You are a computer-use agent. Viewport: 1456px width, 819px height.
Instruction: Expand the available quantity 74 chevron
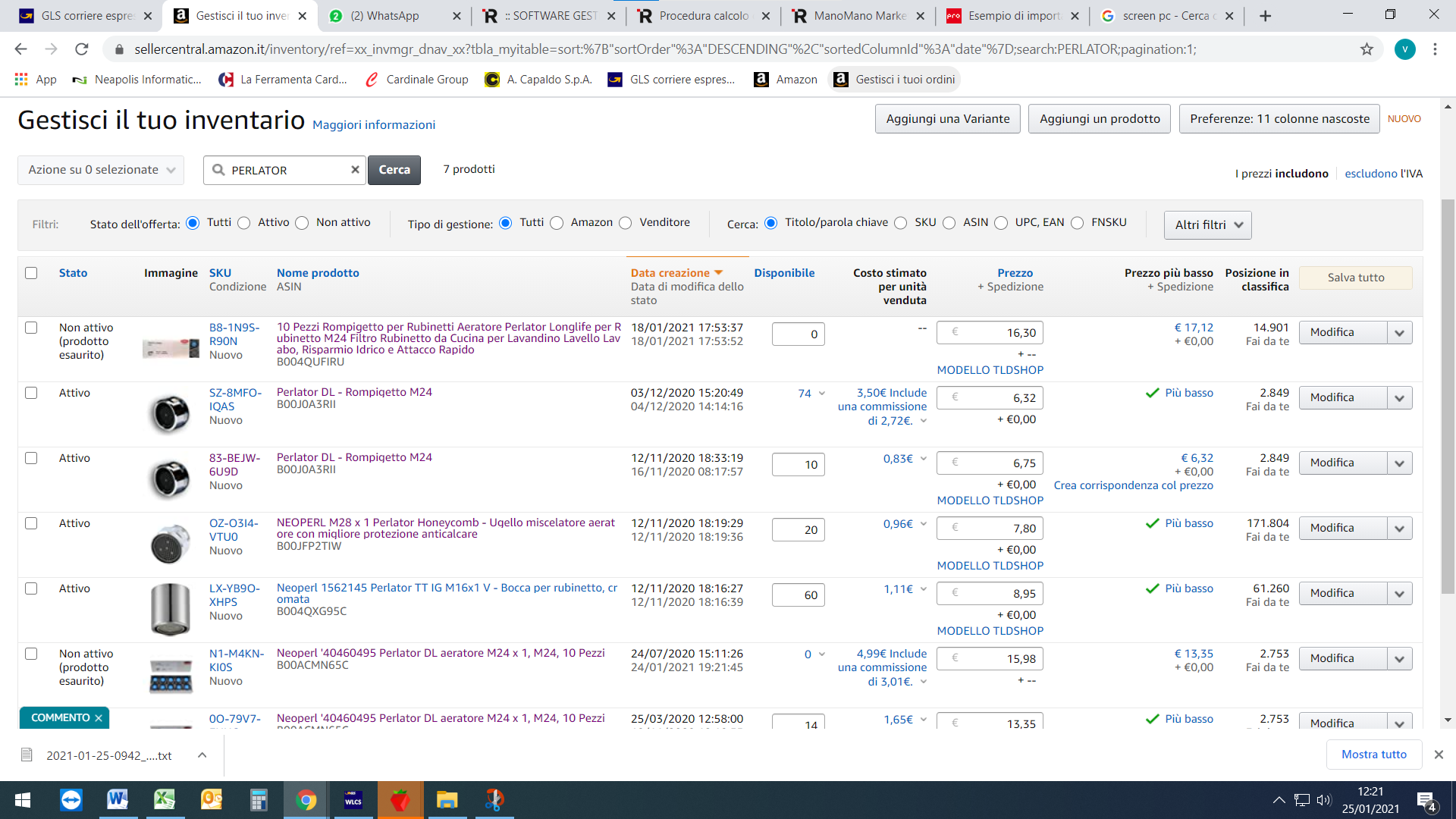[822, 394]
